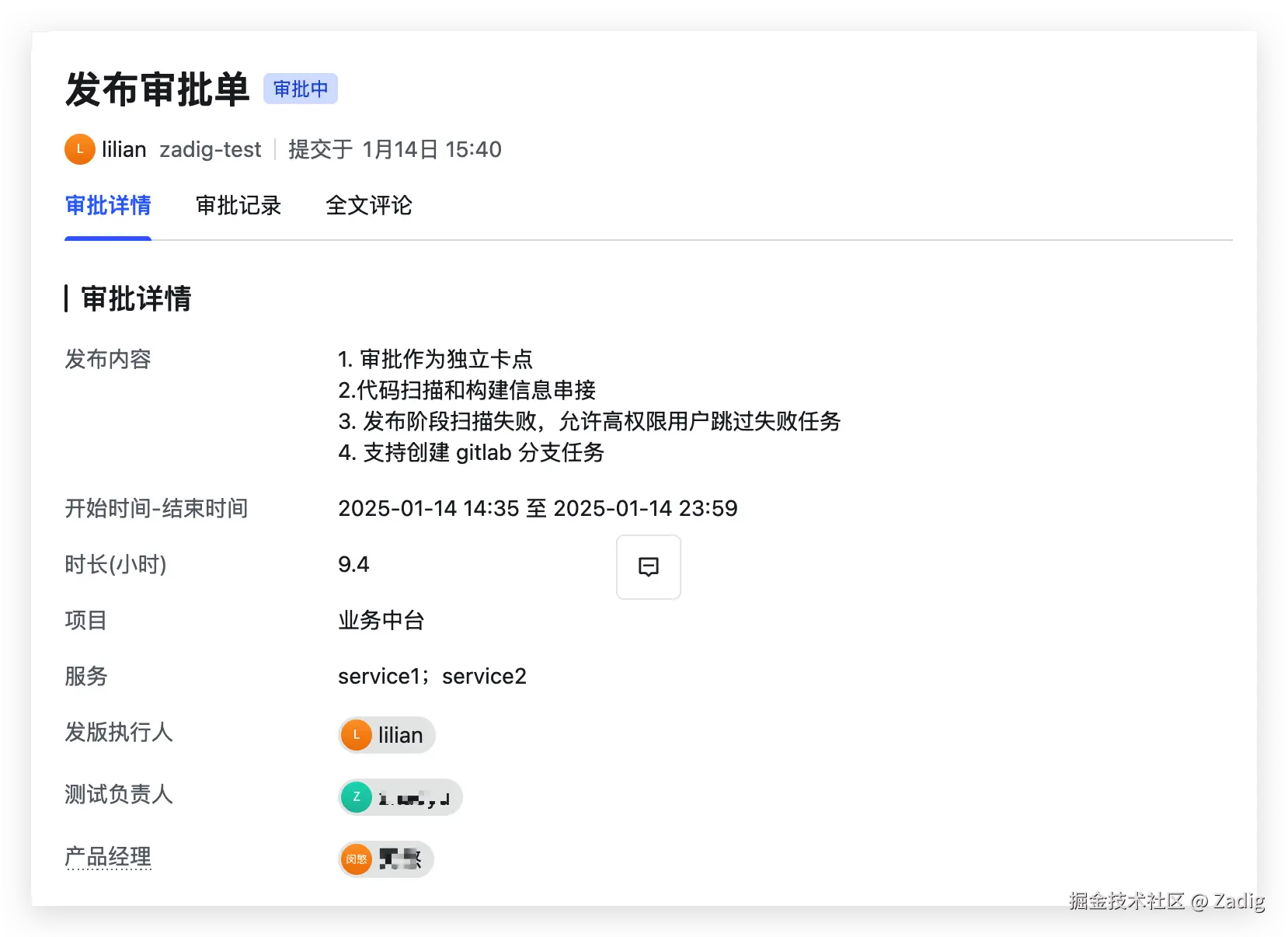Click the 审批中 status badge

(301, 89)
